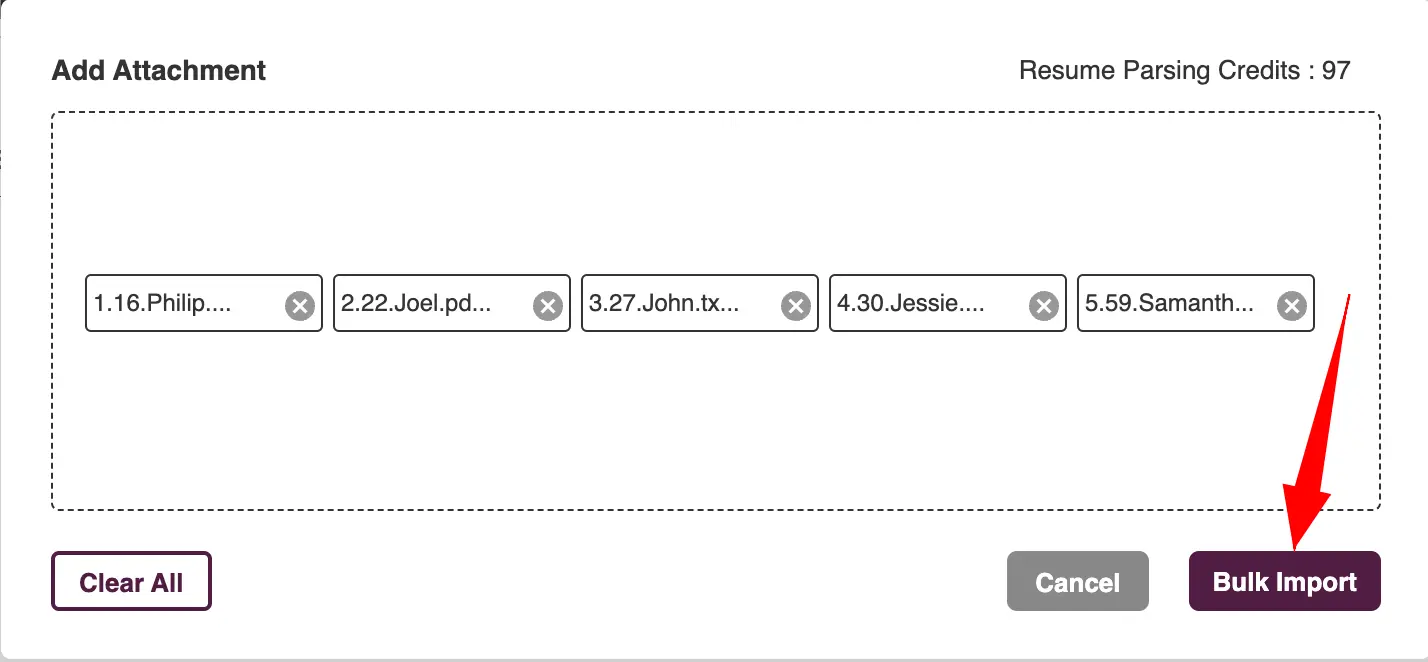Click blank space between Clear All and Cancel

click(x=610, y=581)
